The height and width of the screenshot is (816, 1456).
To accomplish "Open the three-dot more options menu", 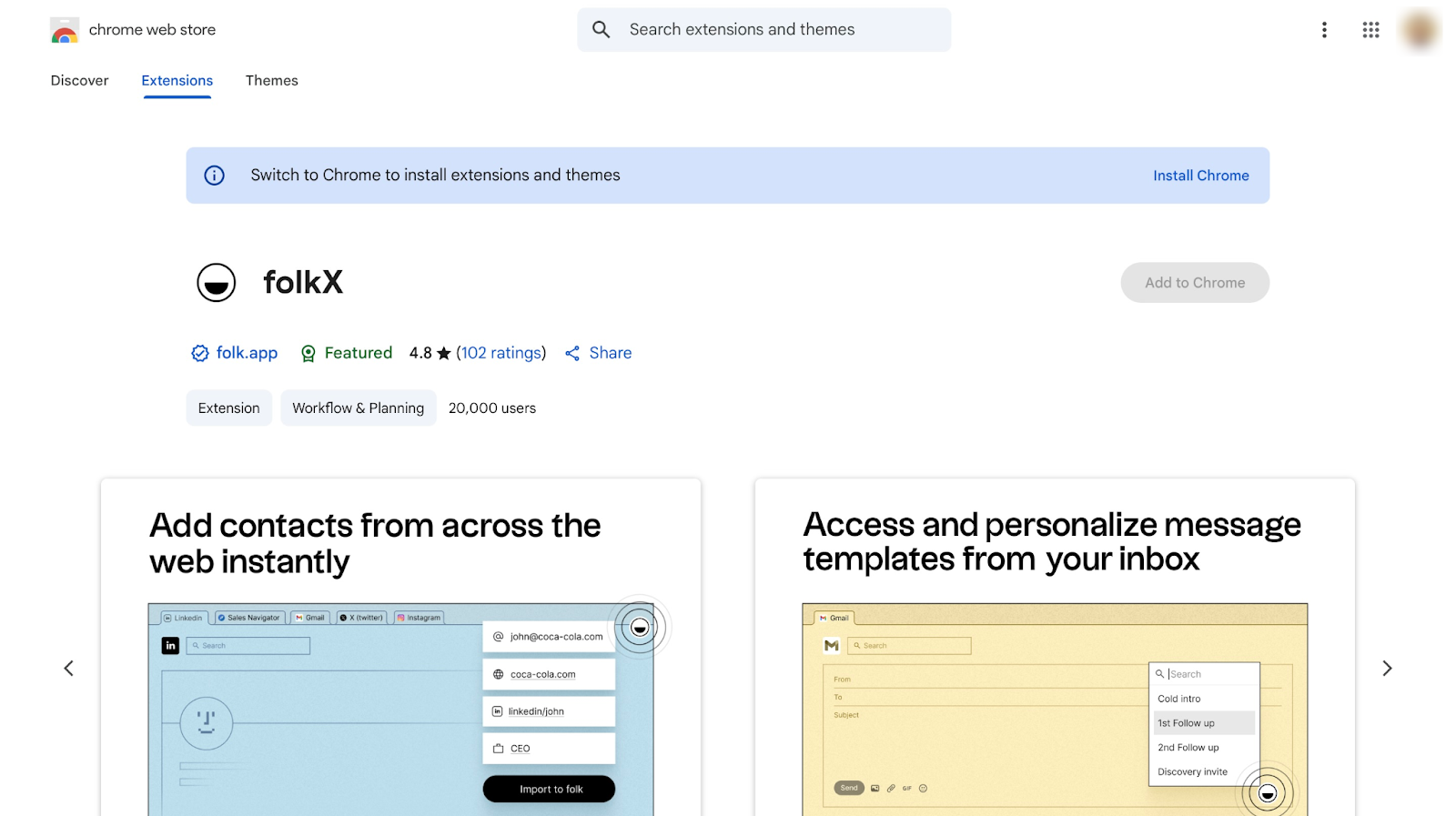I will (1324, 30).
